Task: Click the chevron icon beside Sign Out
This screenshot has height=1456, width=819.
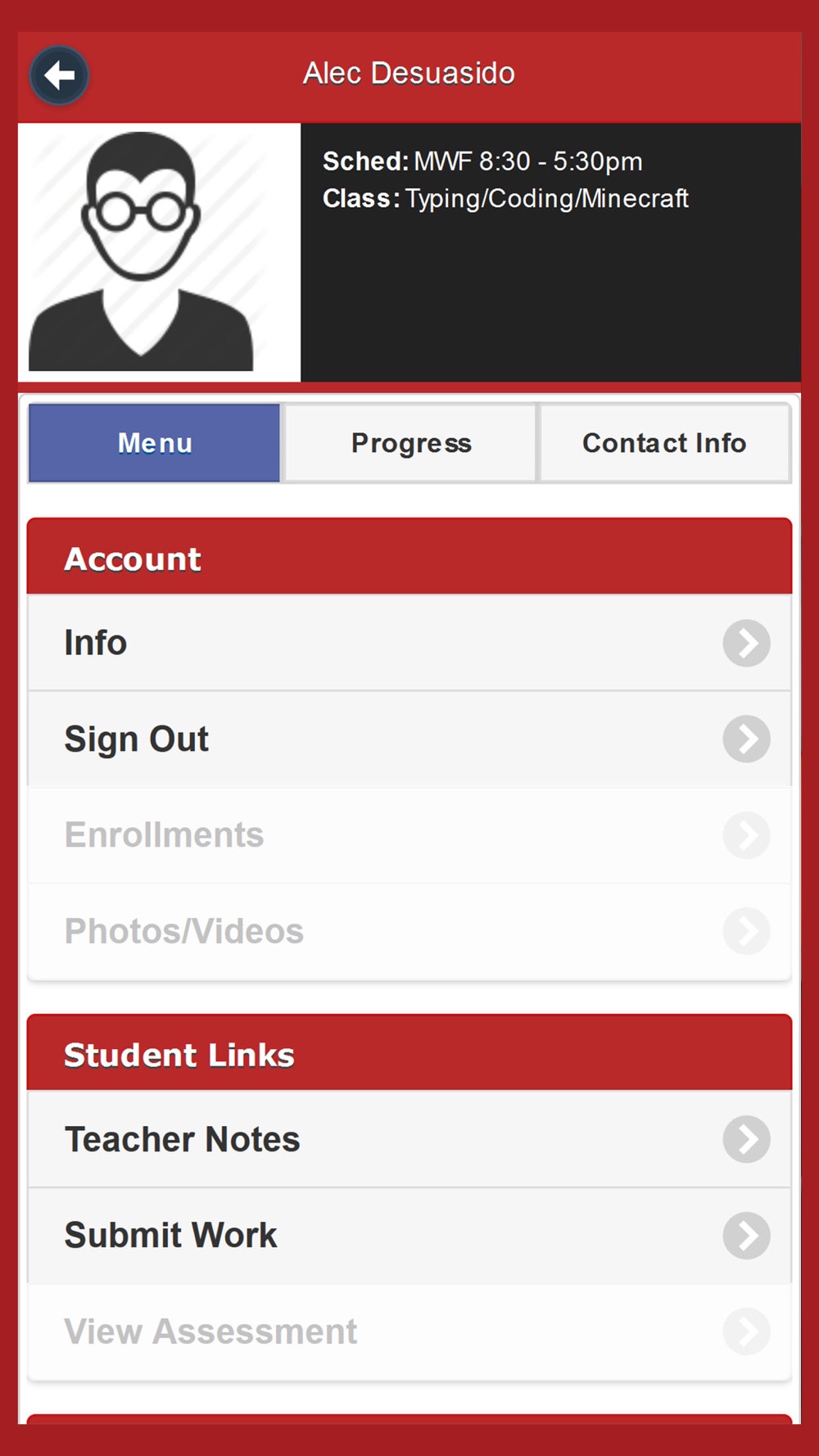Action: [x=746, y=739]
